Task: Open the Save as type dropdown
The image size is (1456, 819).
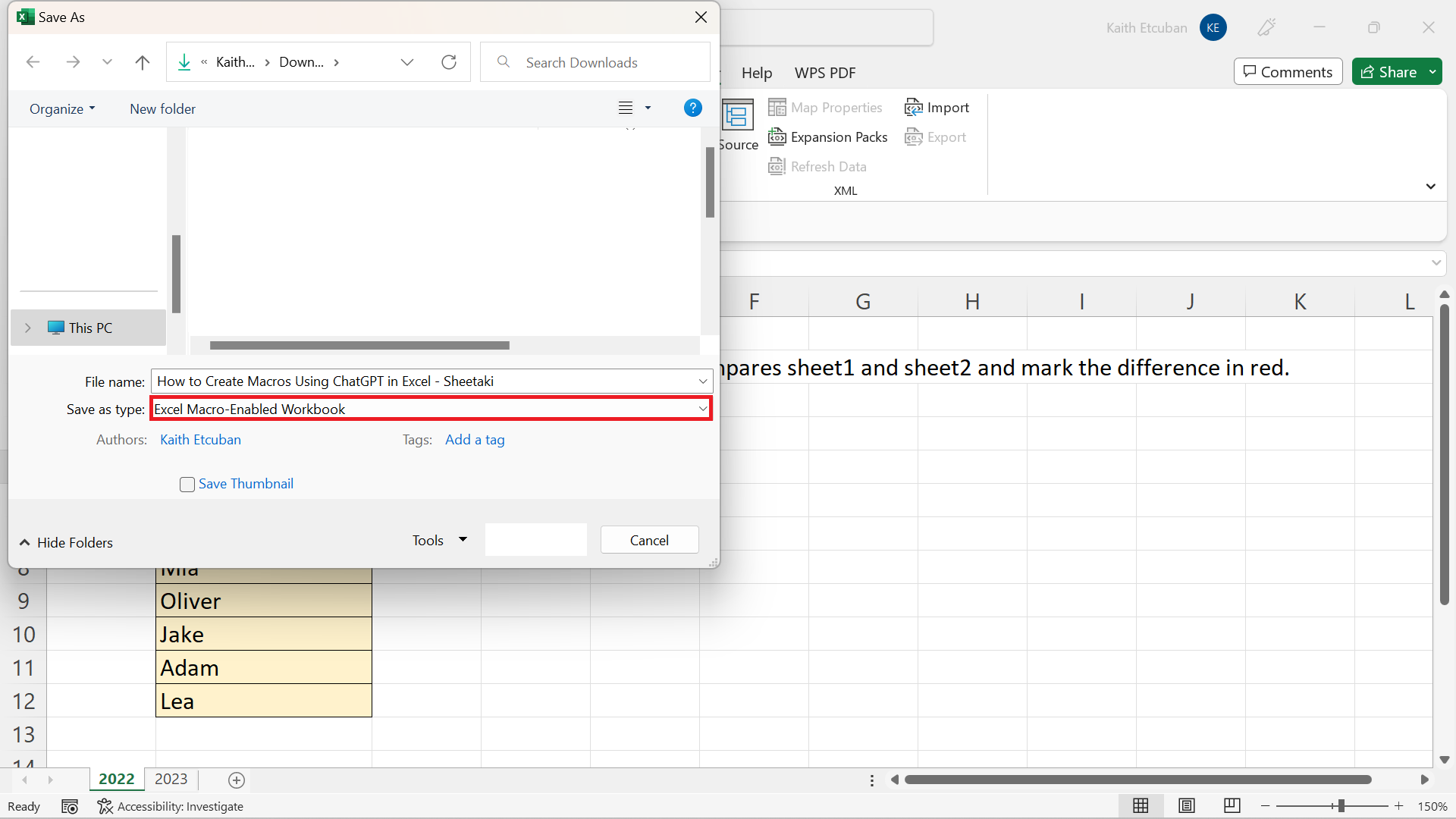Action: (x=702, y=409)
